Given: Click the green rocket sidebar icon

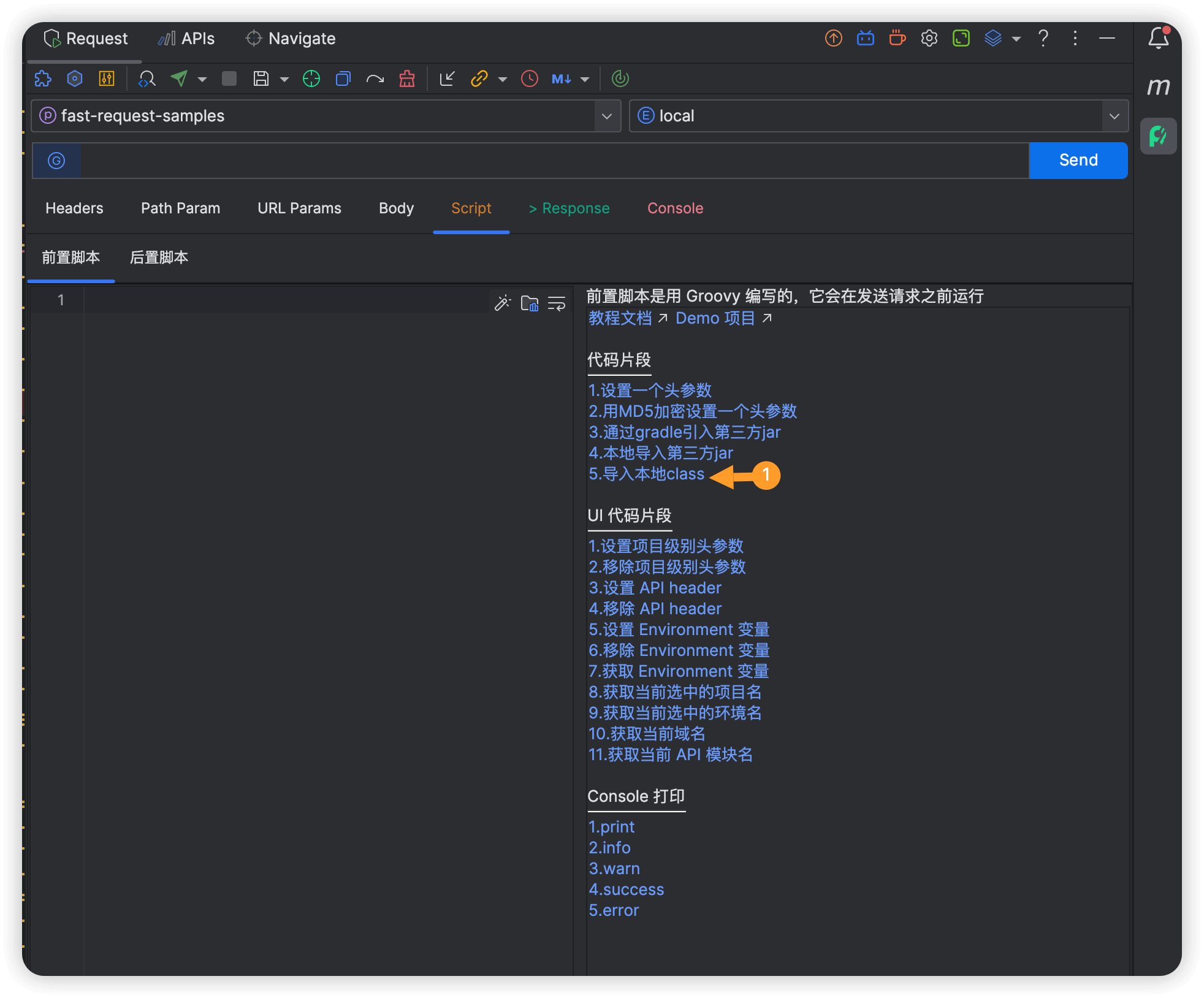Looking at the screenshot, I should tap(1159, 135).
